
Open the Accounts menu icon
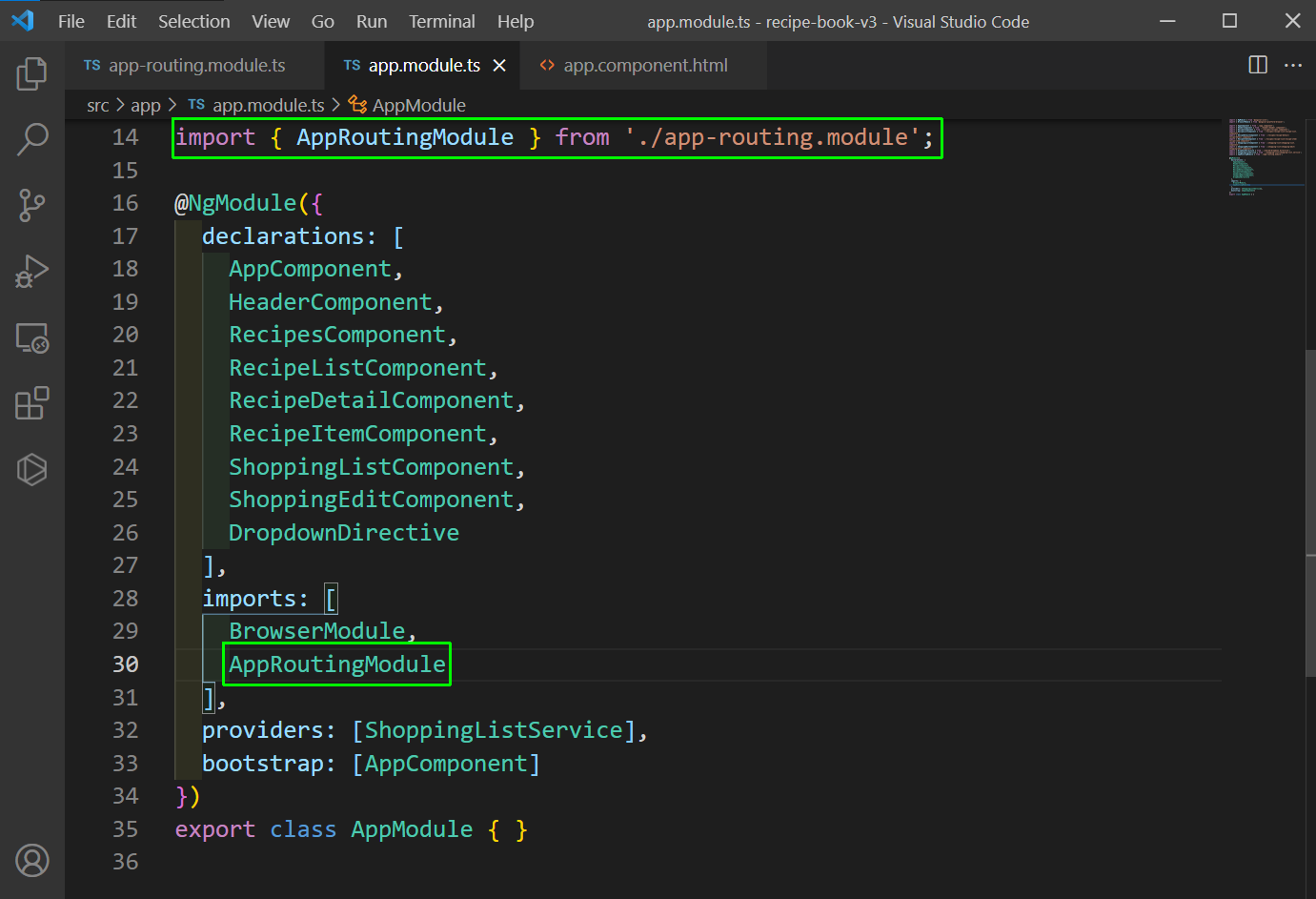pyautogui.click(x=31, y=861)
